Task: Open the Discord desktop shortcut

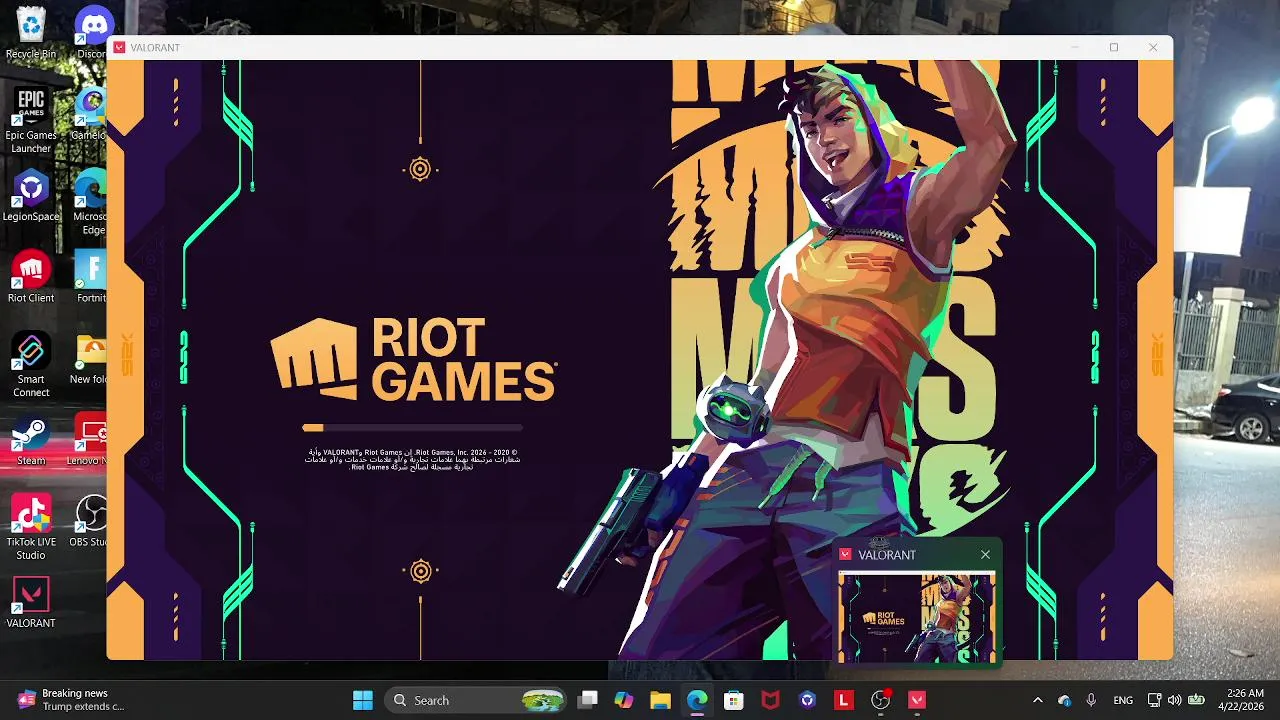Action: click(93, 32)
